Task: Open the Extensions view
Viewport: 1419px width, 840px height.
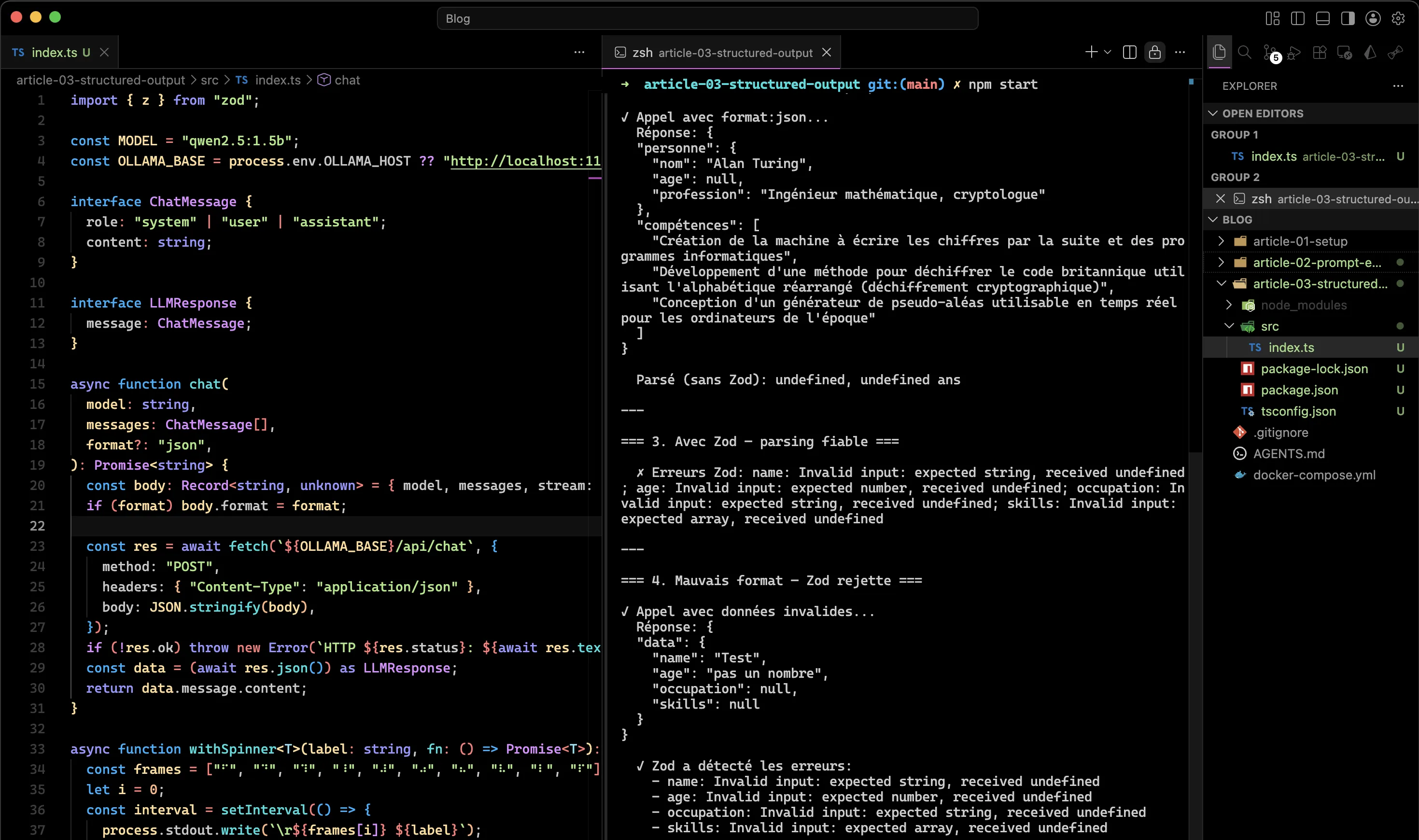Action: [x=1320, y=53]
